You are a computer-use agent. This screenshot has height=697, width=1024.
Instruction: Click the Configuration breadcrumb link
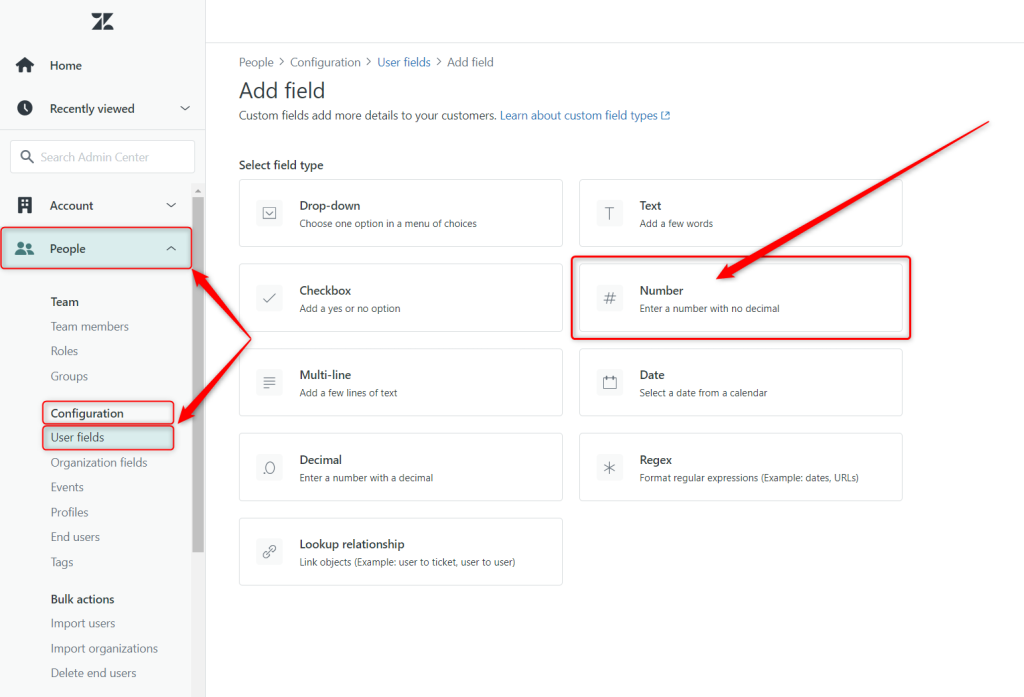point(325,61)
